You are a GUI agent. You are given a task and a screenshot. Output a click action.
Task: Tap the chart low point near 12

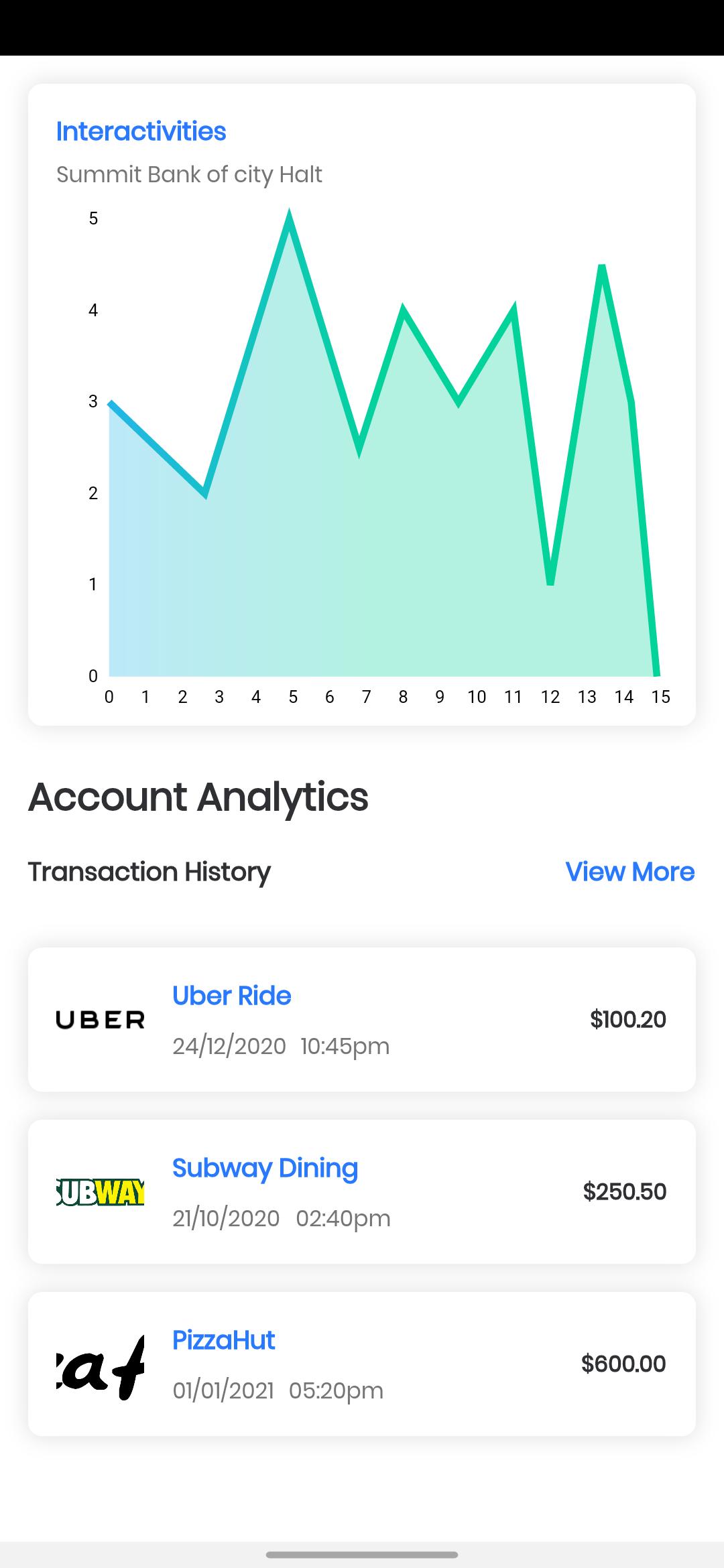pos(550,583)
